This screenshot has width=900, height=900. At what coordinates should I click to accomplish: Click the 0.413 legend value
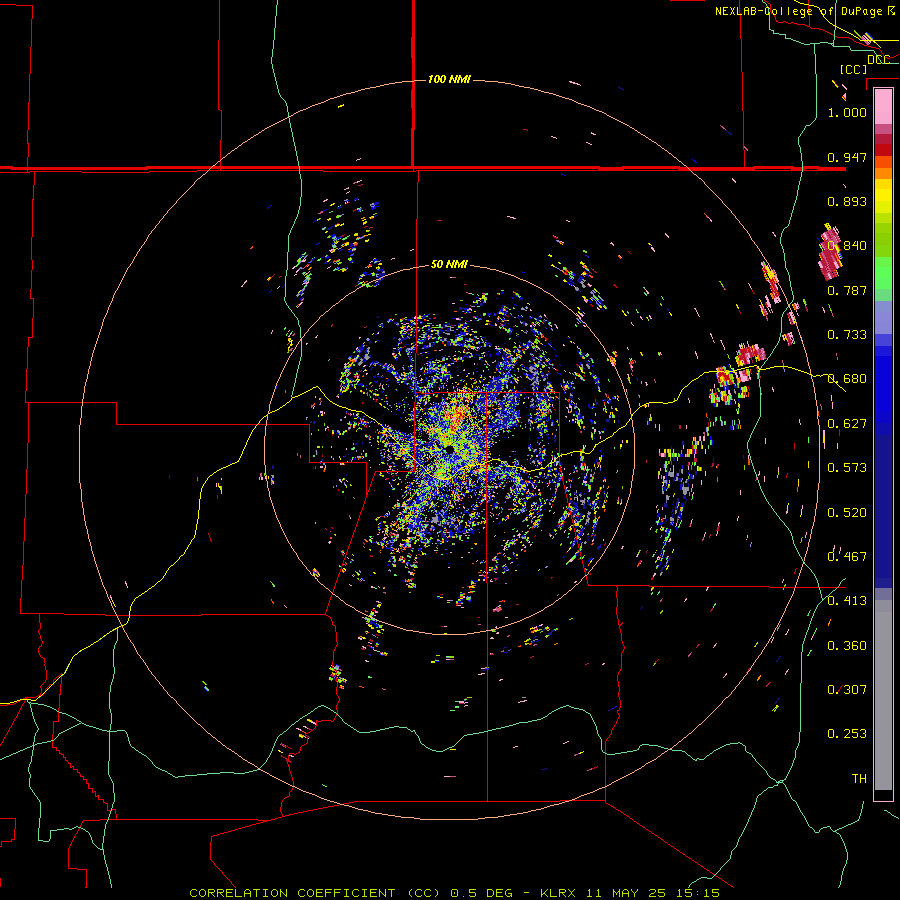coord(847,600)
